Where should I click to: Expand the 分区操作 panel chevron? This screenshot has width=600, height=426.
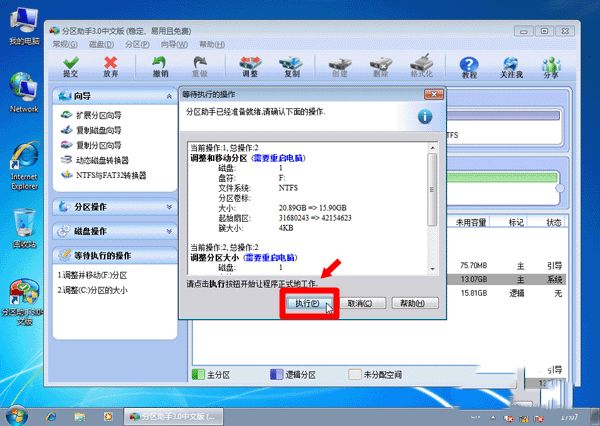(169, 207)
